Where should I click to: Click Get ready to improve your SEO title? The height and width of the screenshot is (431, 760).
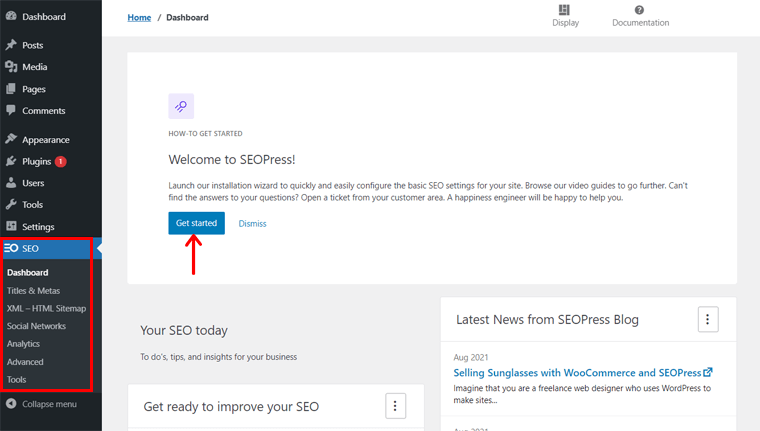point(231,406)
